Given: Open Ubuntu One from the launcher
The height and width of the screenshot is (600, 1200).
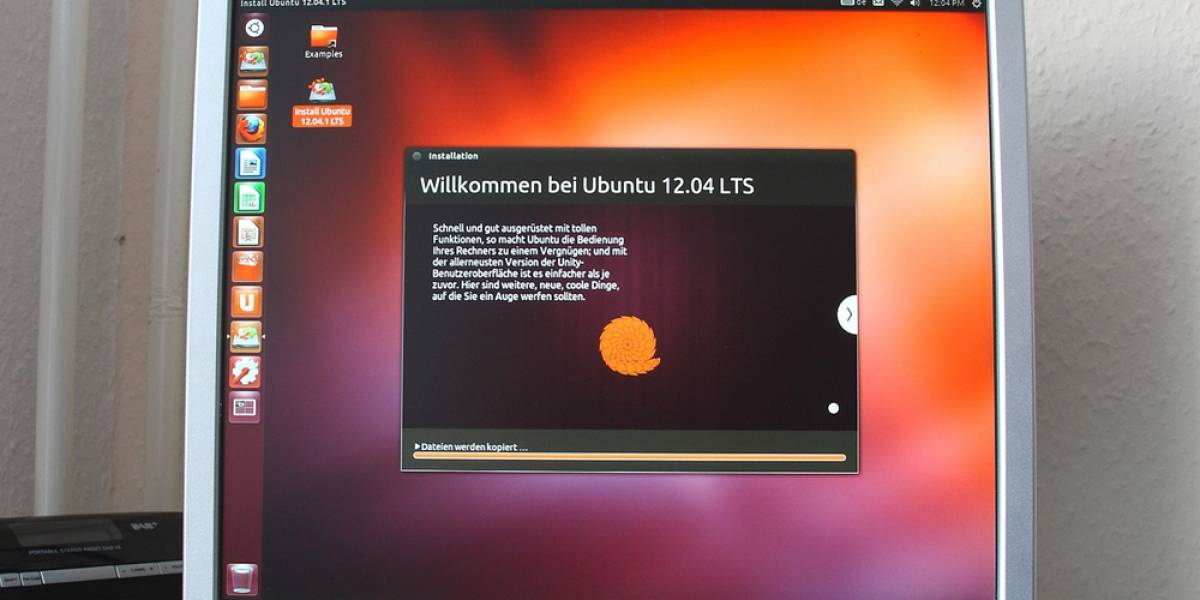Looking at the screenshot, I should click(247, 301).
